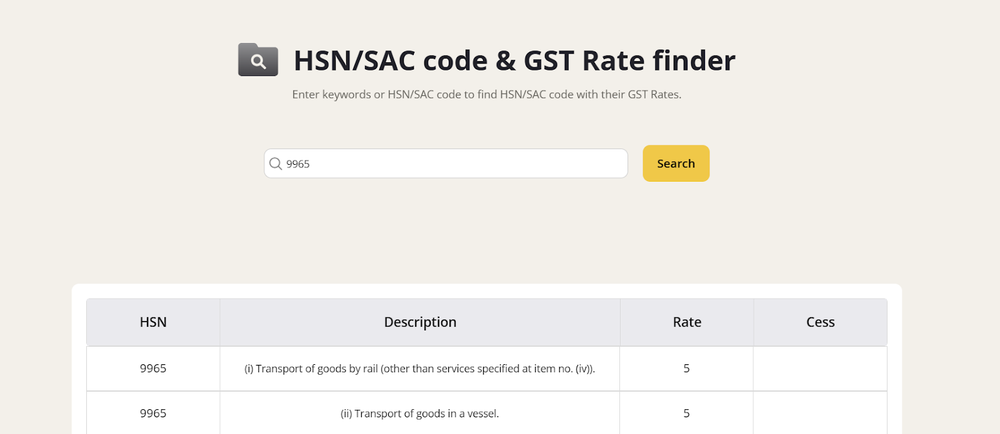Viewport: 1000px width, 434px height.
Task: Click the word Search on the yellow button
Action: click(x=676, y=164)
